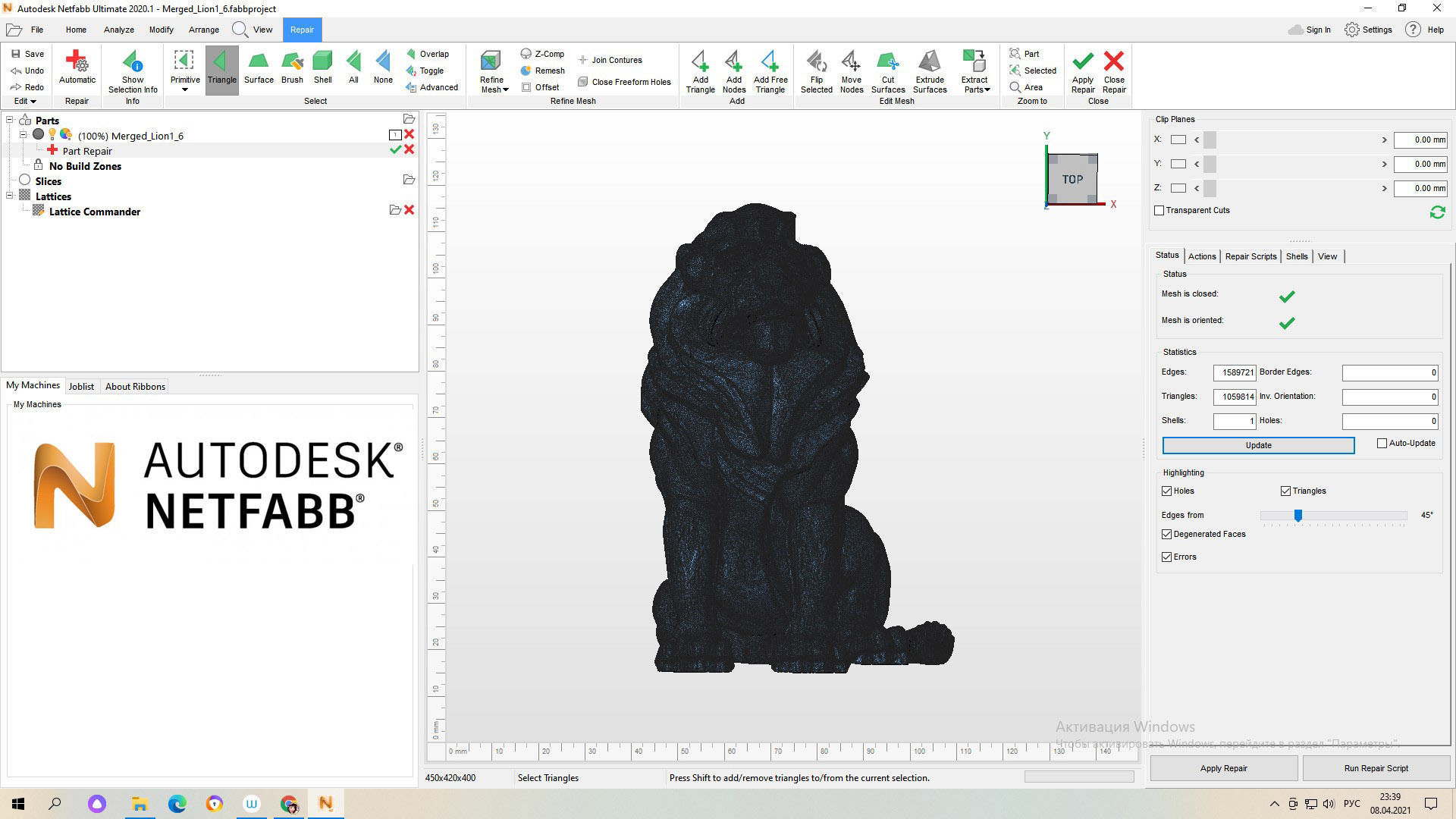Screen dimensions: 1456x819
Task: Click right arrow of X clip plane
Action: tap(1384, 140)
